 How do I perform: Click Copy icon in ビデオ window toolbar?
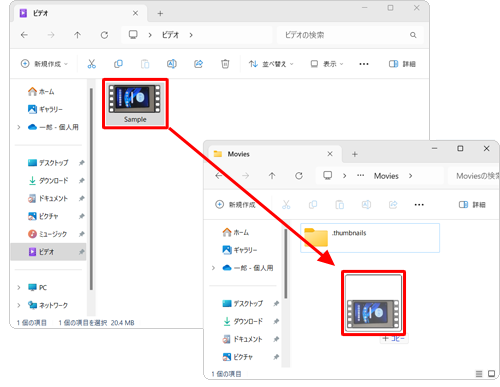[118, 64]
